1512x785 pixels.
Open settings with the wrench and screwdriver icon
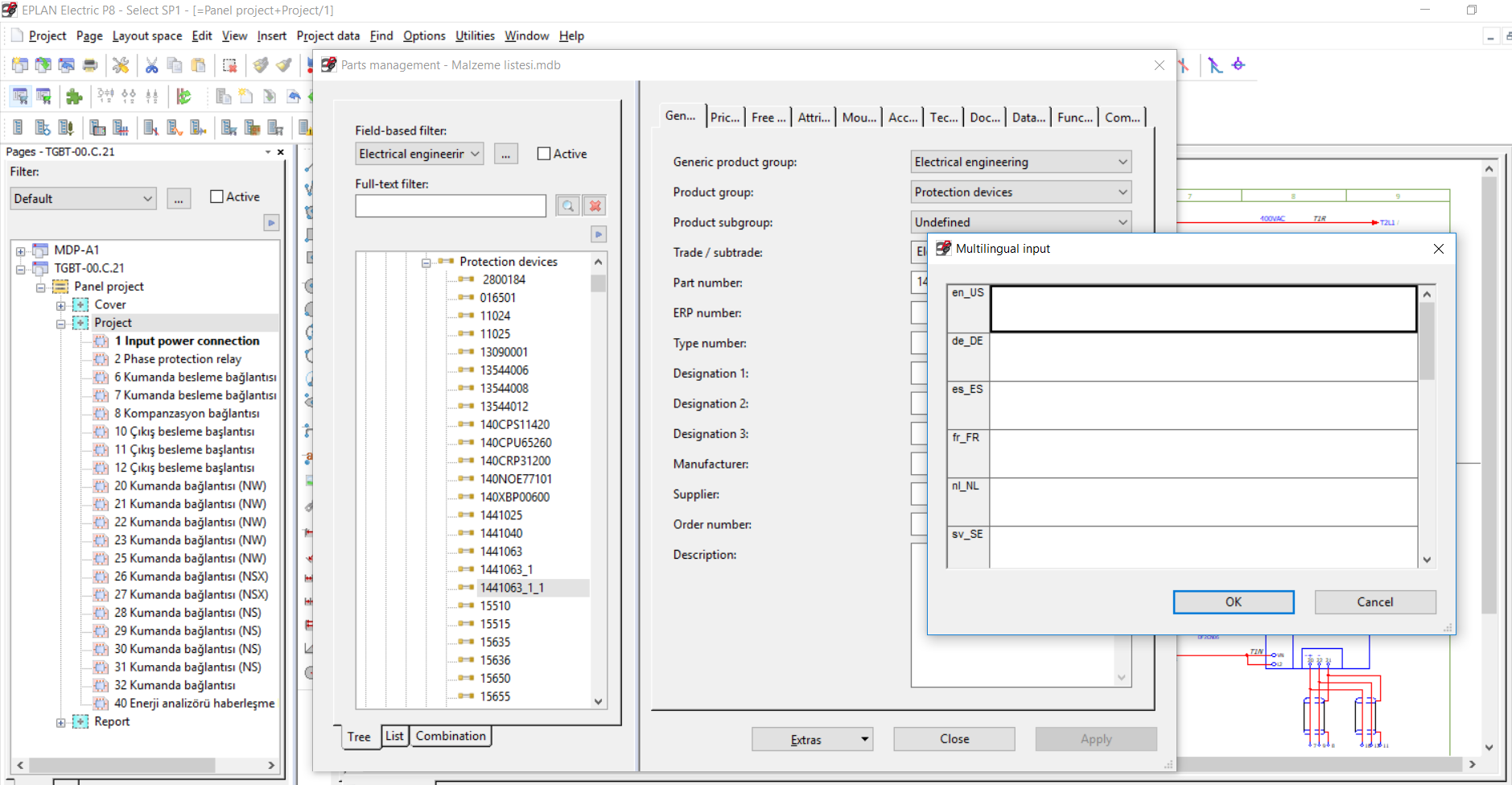(x=121, y=65)
